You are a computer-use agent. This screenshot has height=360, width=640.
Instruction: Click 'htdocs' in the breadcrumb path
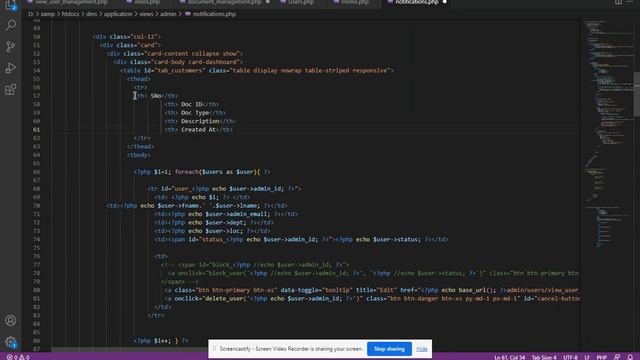pos(70,14)
